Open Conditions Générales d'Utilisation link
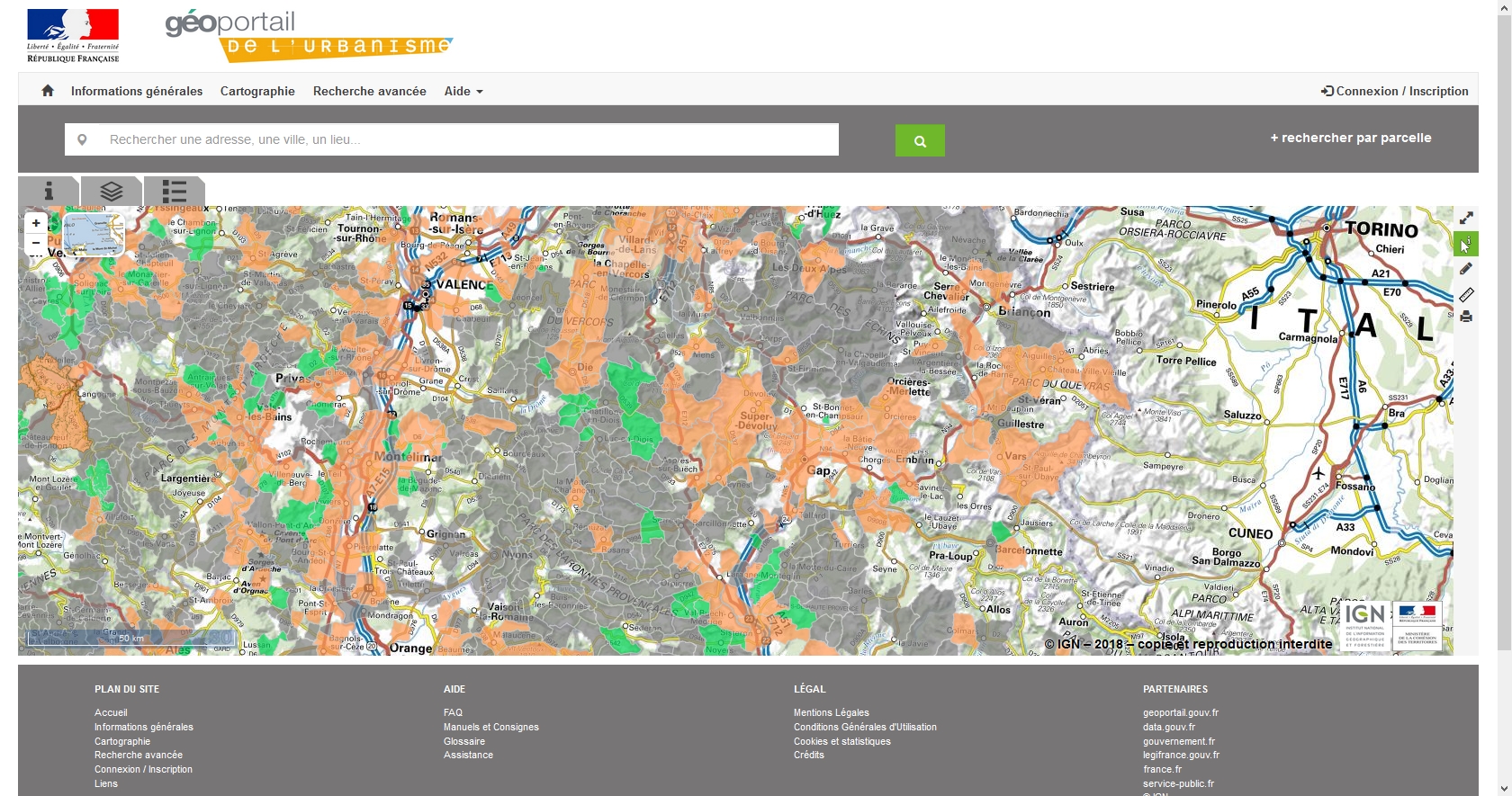The height and width of the screenshot is (796, 1512). click(865, 727)
